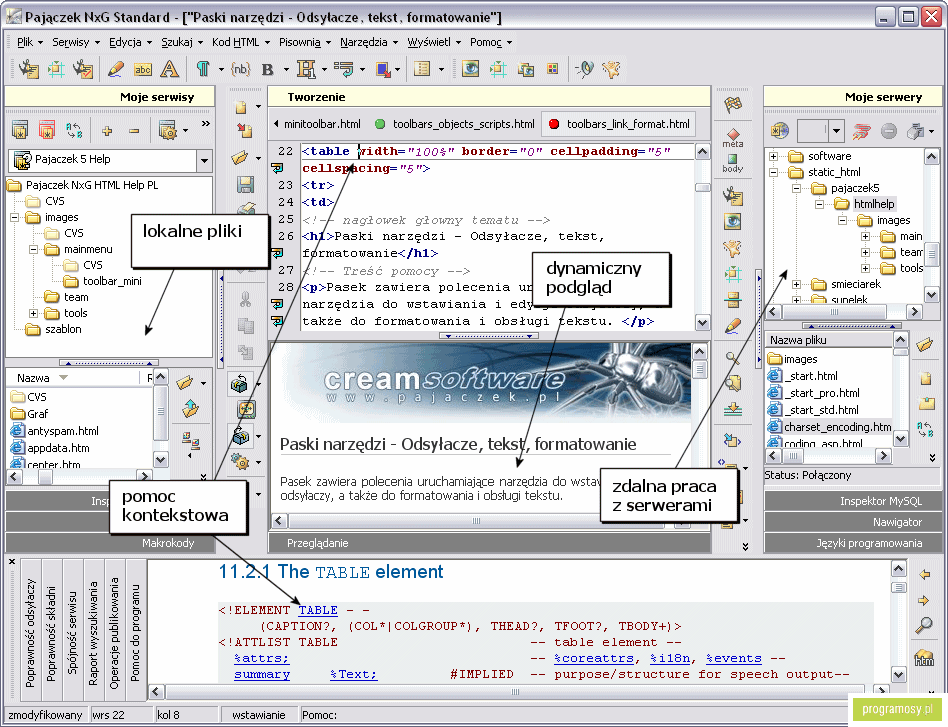Toggle bold formatting with the B icon
This screenshot has width=948, height=727.
pyautogui.click(x=268, y=70)
